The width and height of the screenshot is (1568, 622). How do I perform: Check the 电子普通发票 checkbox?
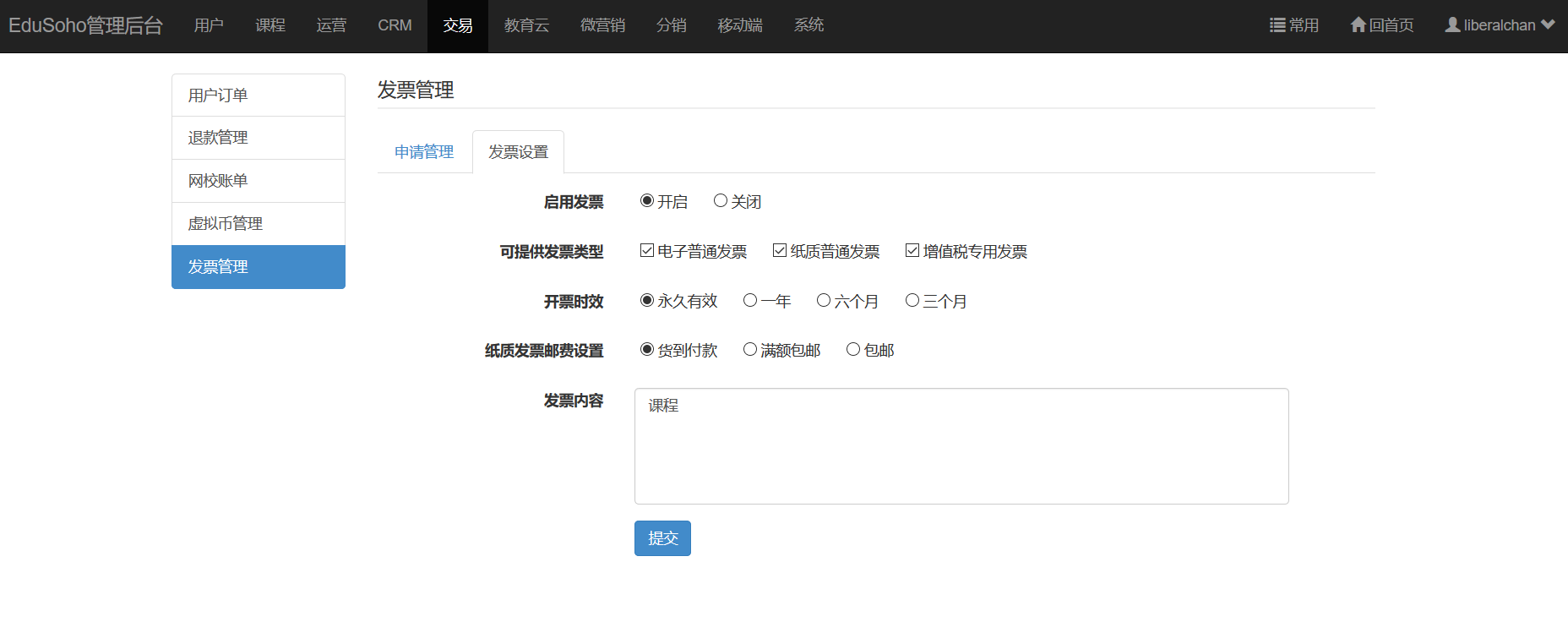647,250
